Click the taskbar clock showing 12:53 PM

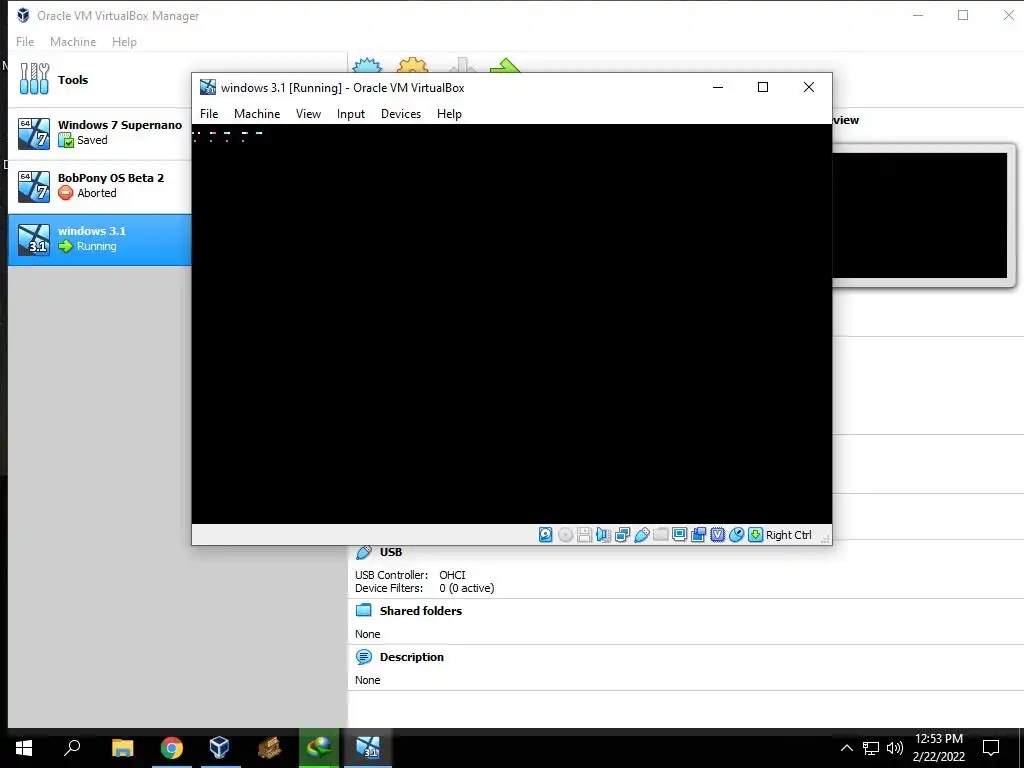click(x=938, y=748)
